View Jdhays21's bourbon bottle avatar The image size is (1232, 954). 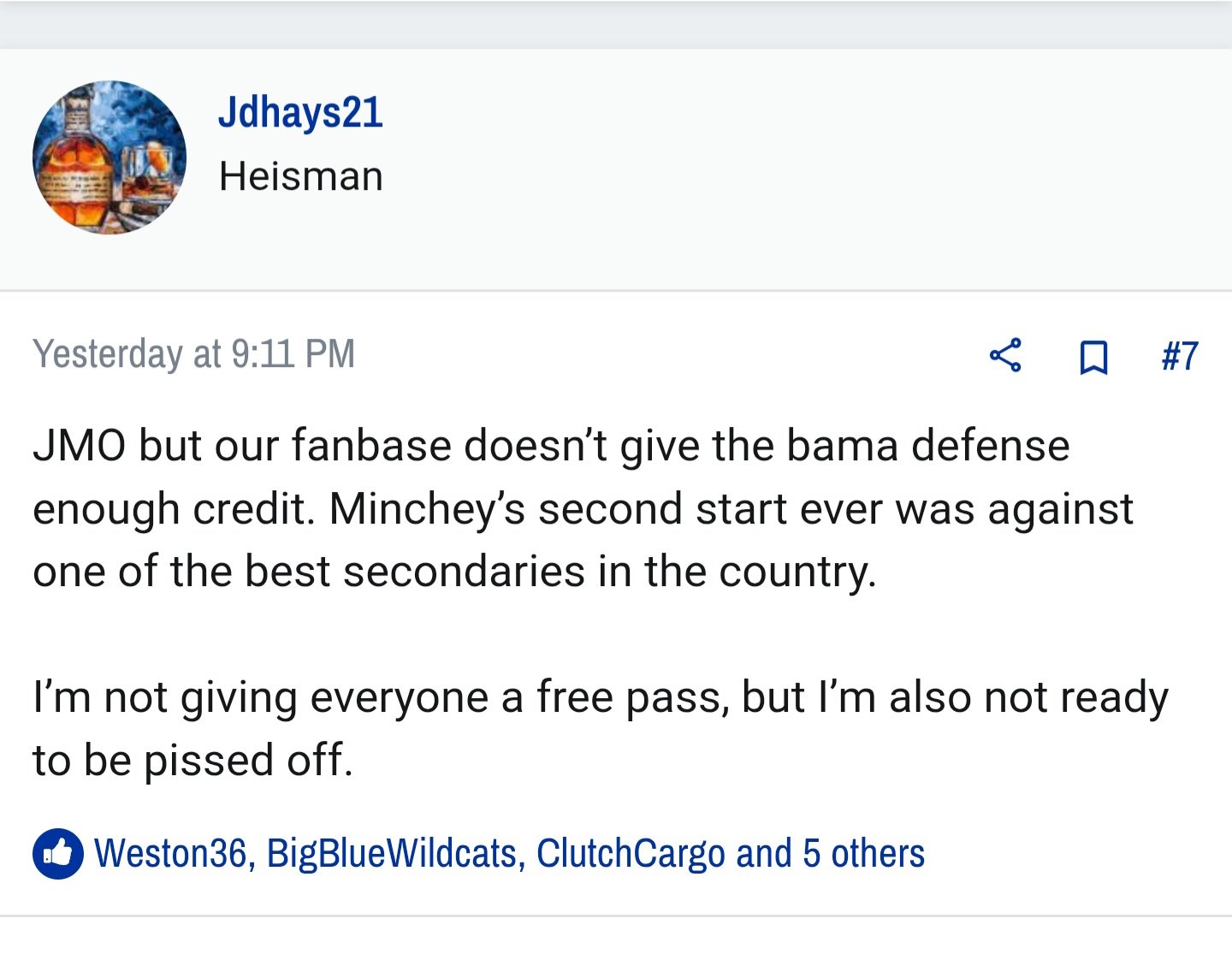coord(110,157)
